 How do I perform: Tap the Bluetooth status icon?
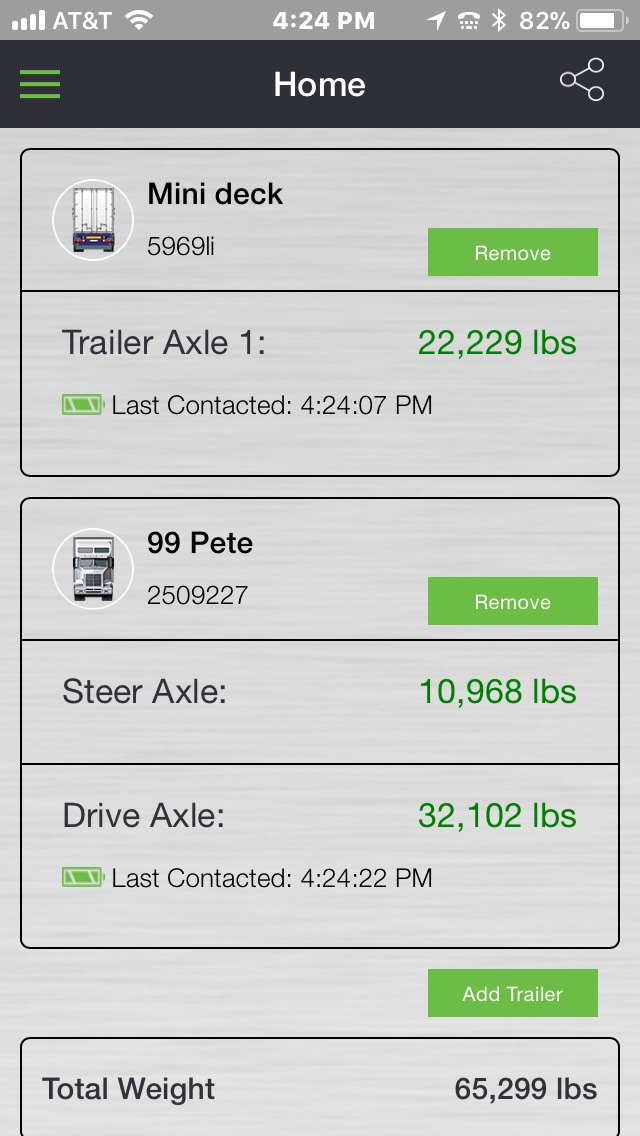coord(498,20)
